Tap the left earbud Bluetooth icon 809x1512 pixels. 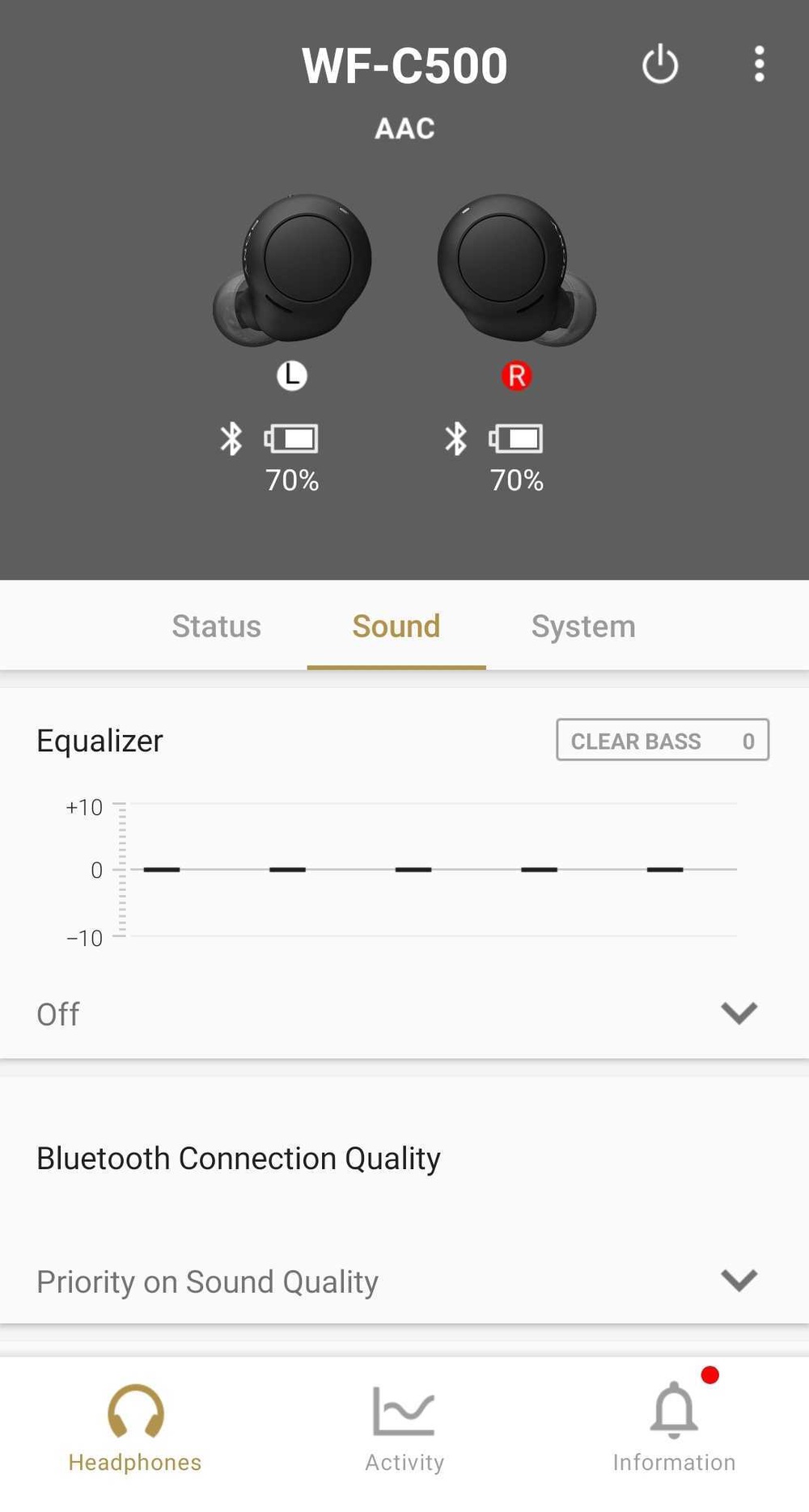(x=231, y=439)
